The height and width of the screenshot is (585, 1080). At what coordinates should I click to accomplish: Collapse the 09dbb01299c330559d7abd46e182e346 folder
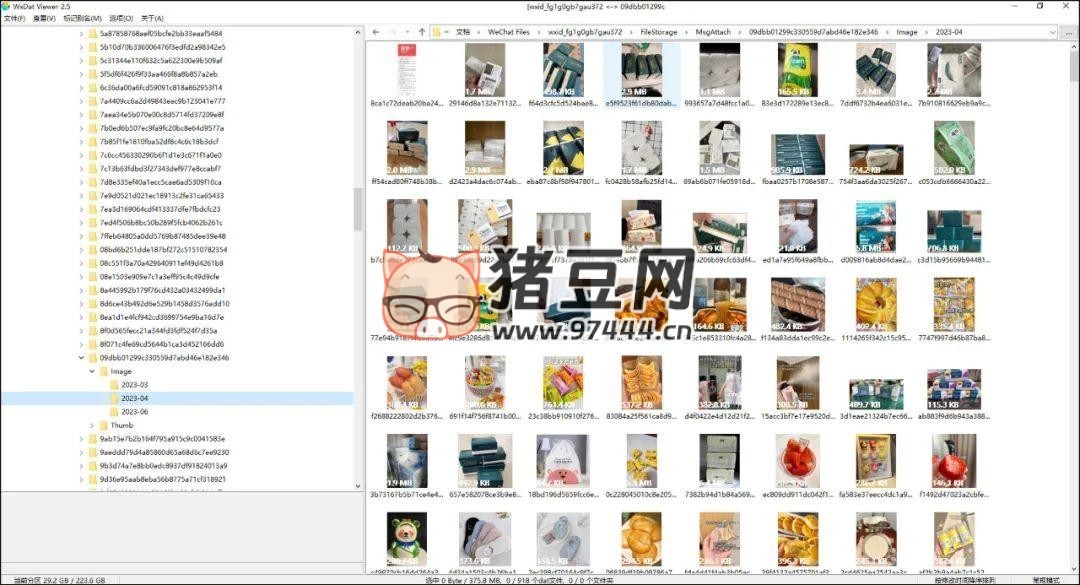(x=81, y=358)
